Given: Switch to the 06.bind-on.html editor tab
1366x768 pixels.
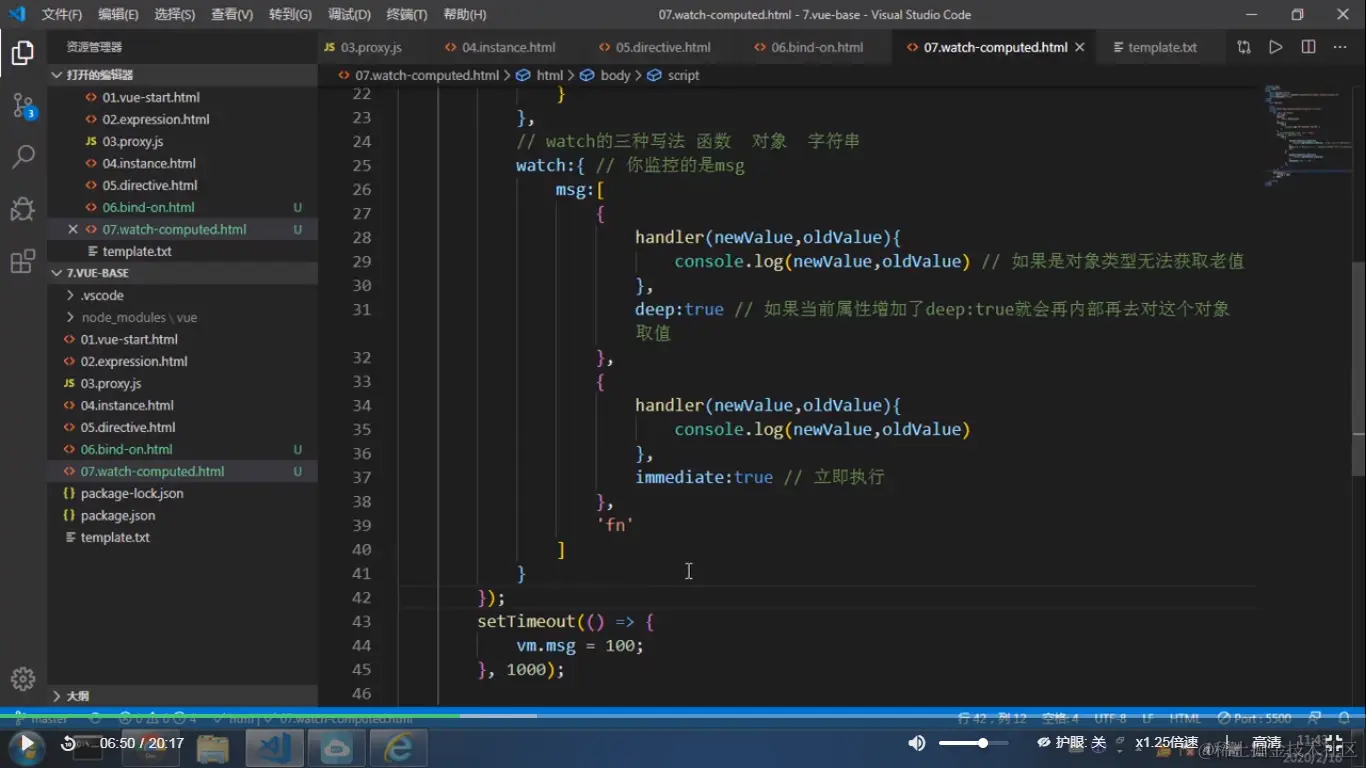Looking at the screenshot, I should [x=816, y=47].
